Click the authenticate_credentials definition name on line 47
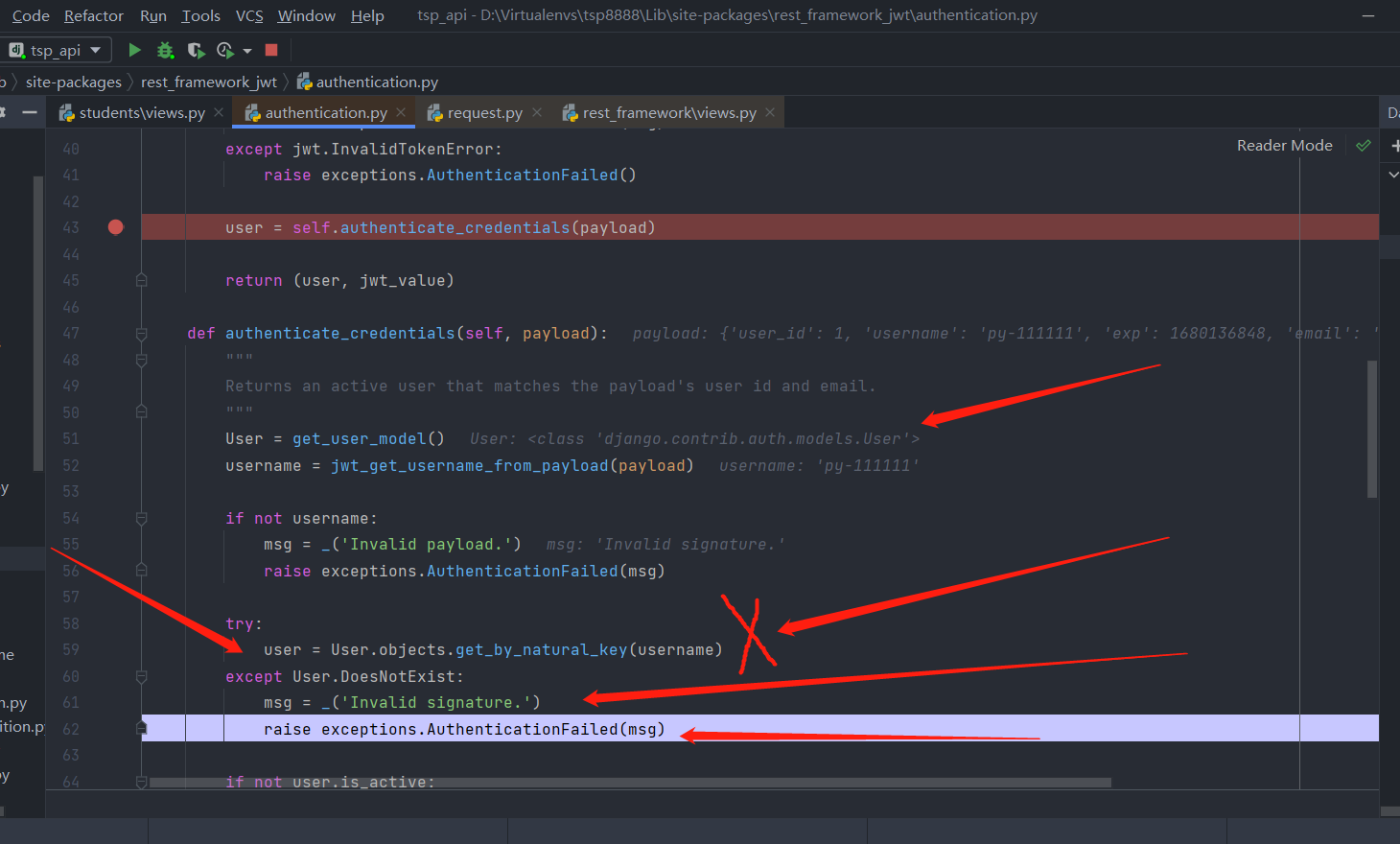This screenshot has width=1400, height=844. pos(340,333)
